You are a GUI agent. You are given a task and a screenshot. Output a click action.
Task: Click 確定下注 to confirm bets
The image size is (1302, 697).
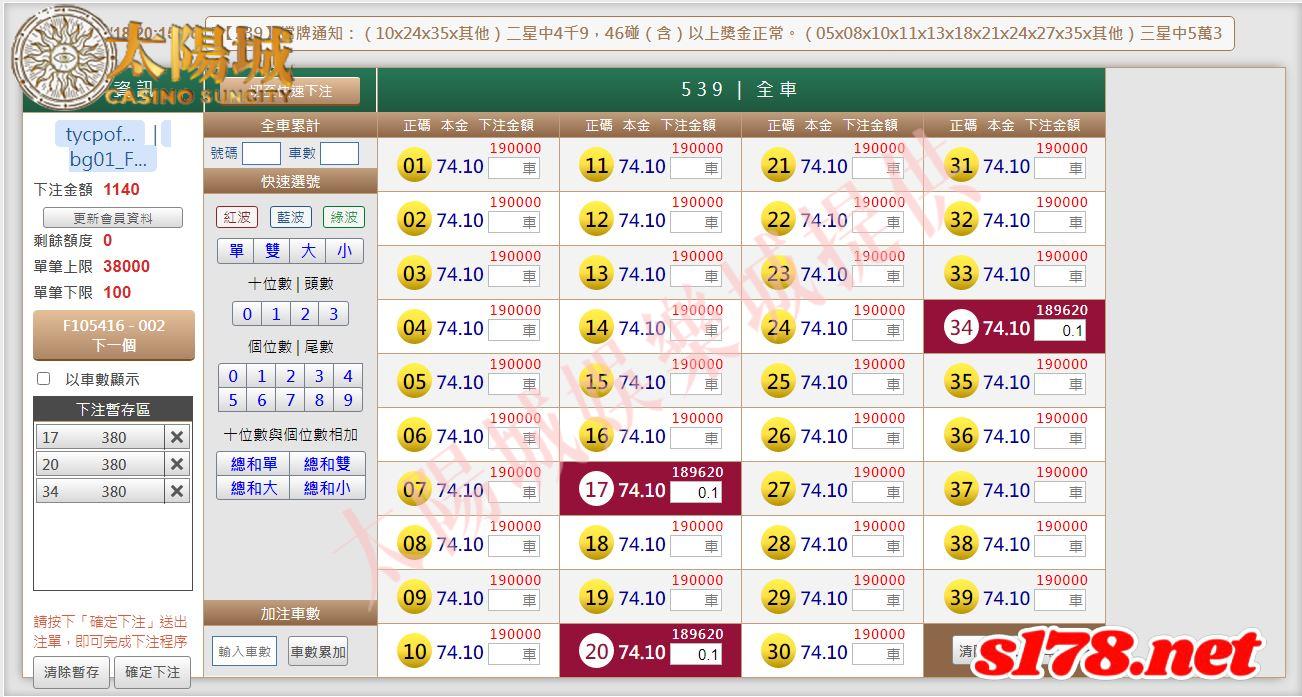click(152, 672)
